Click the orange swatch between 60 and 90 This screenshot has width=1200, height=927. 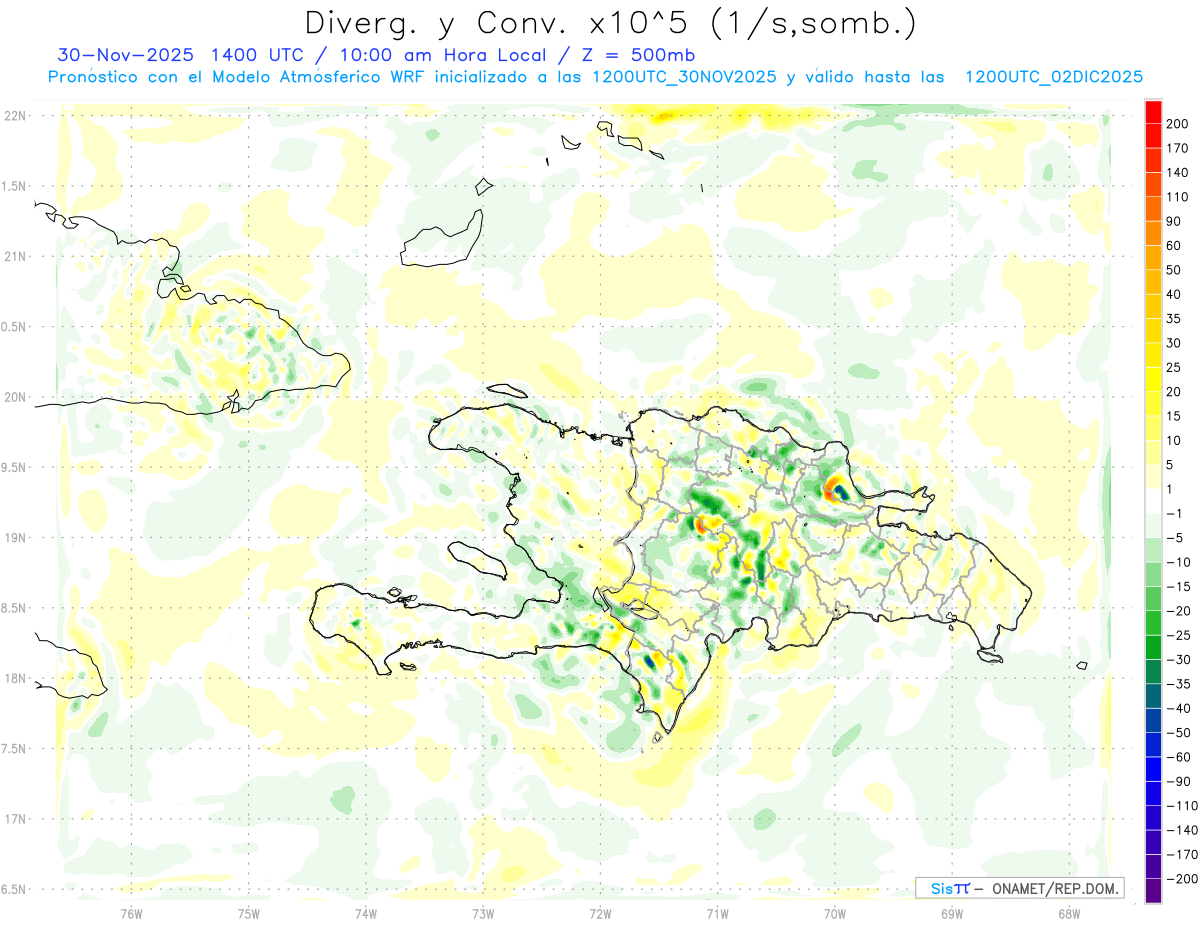(x=1153, y=234)
